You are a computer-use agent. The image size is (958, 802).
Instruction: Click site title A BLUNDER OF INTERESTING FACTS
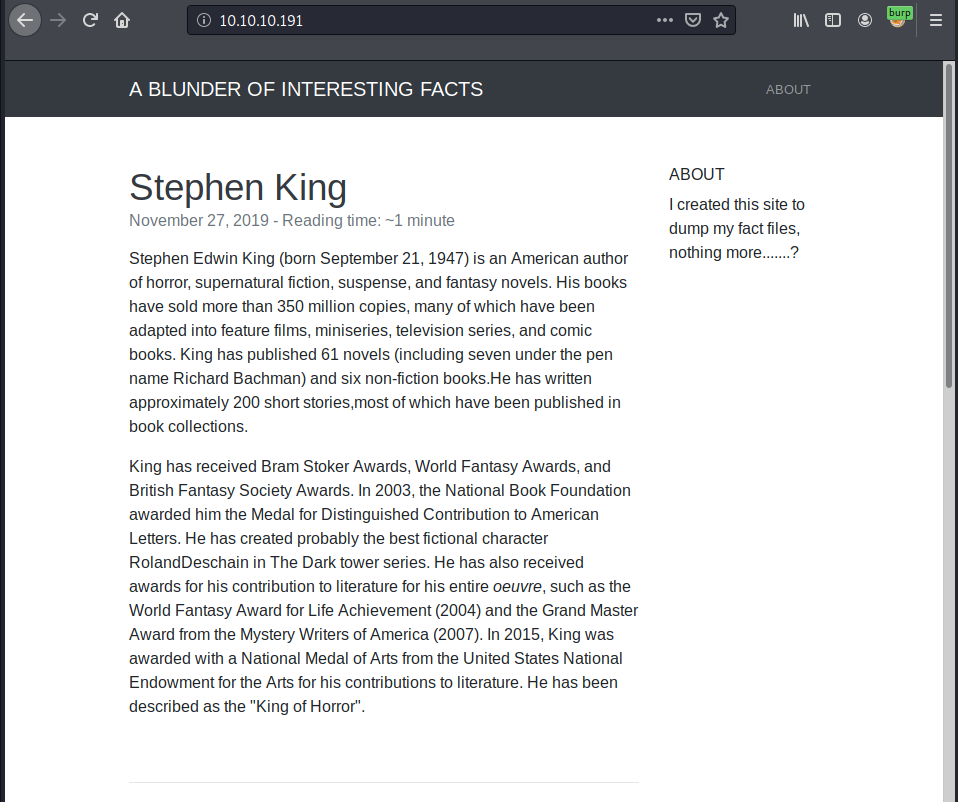306,90
